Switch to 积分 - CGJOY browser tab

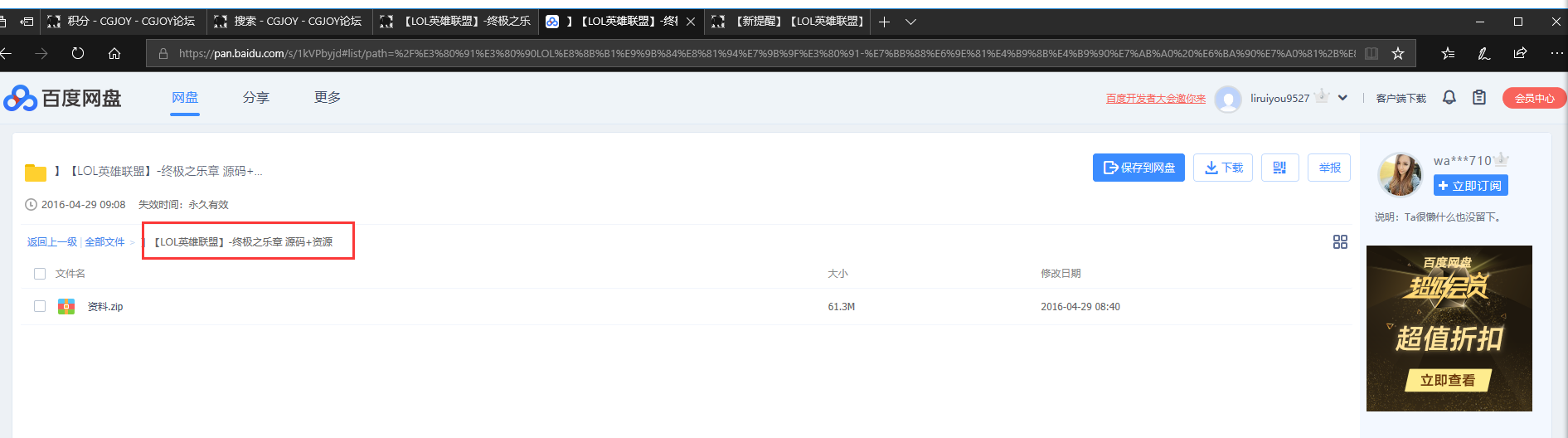click(123, 22)
